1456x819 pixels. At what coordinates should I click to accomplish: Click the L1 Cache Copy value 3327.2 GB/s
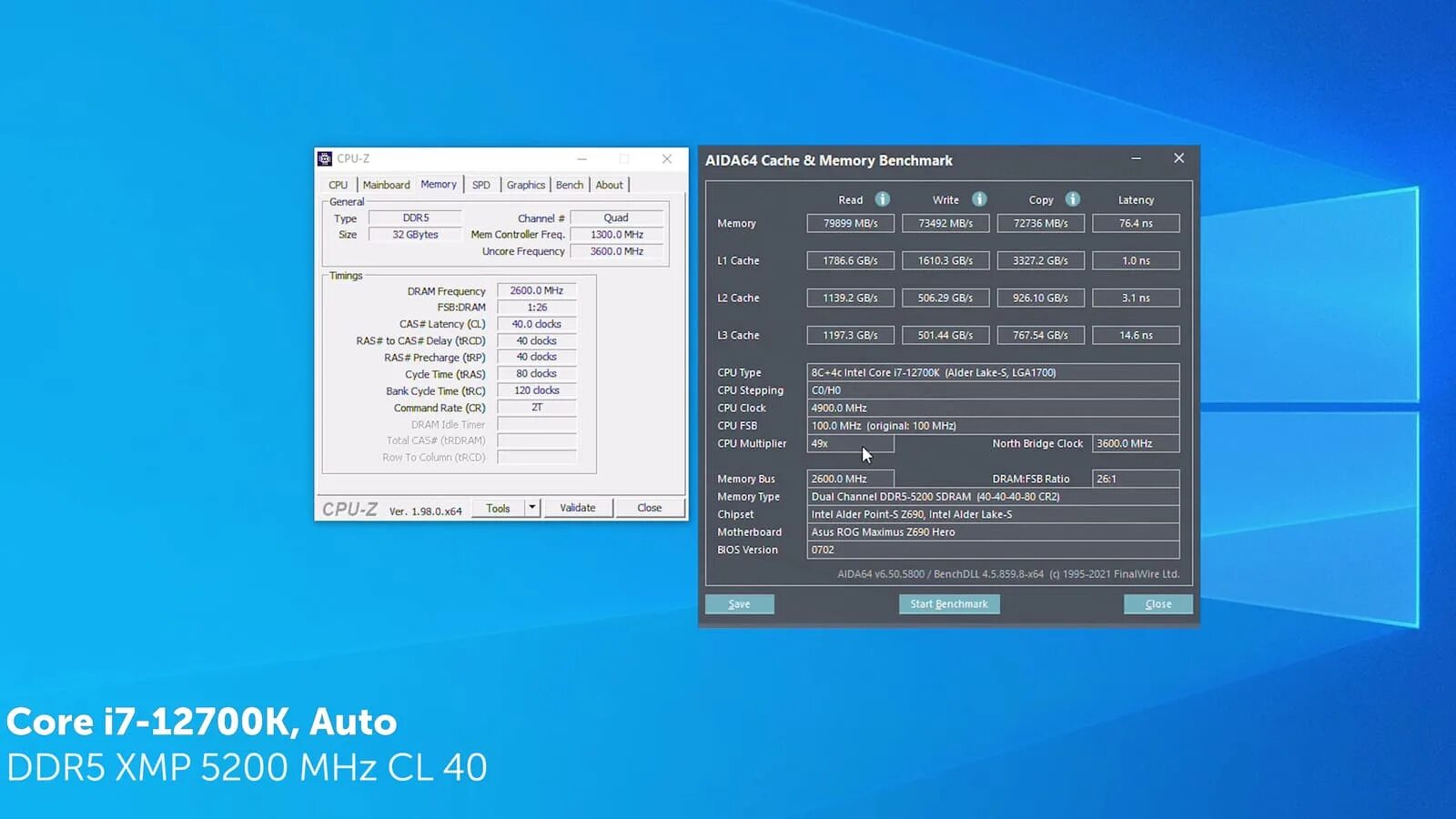pos(1041,260)
